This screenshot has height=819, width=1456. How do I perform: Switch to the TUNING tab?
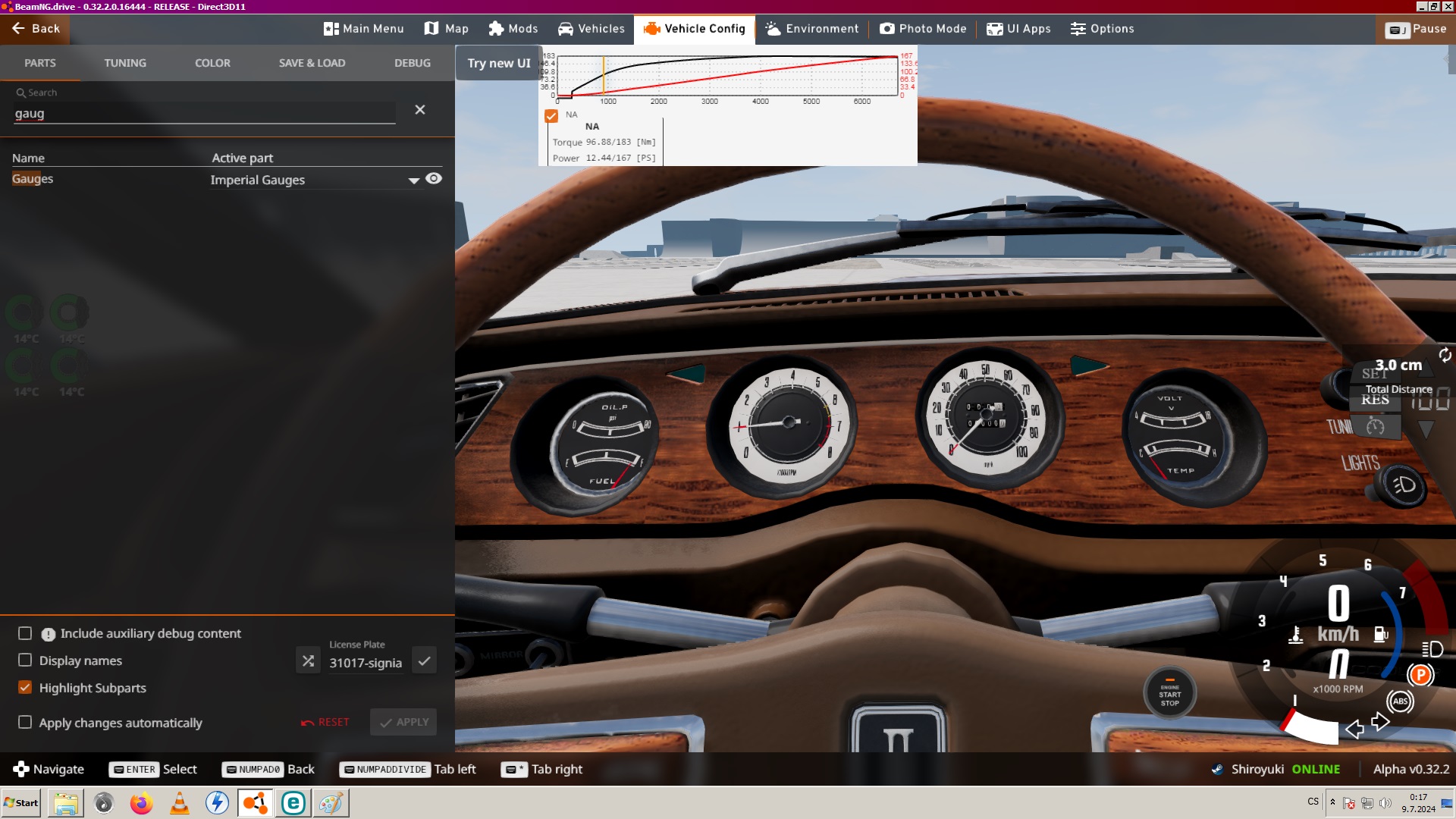125,63
